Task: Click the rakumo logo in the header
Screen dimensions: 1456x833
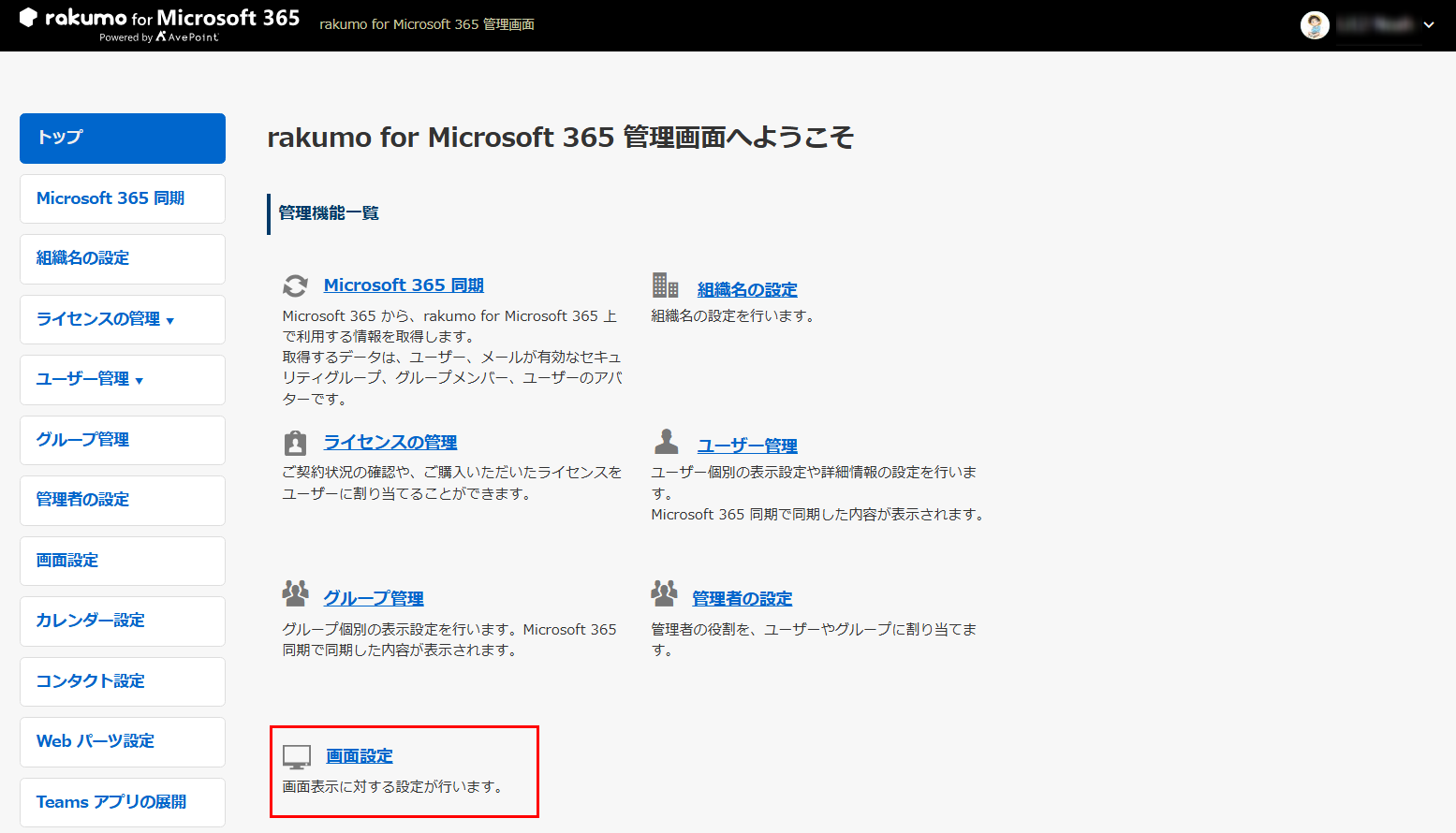Action: (160, 24)
